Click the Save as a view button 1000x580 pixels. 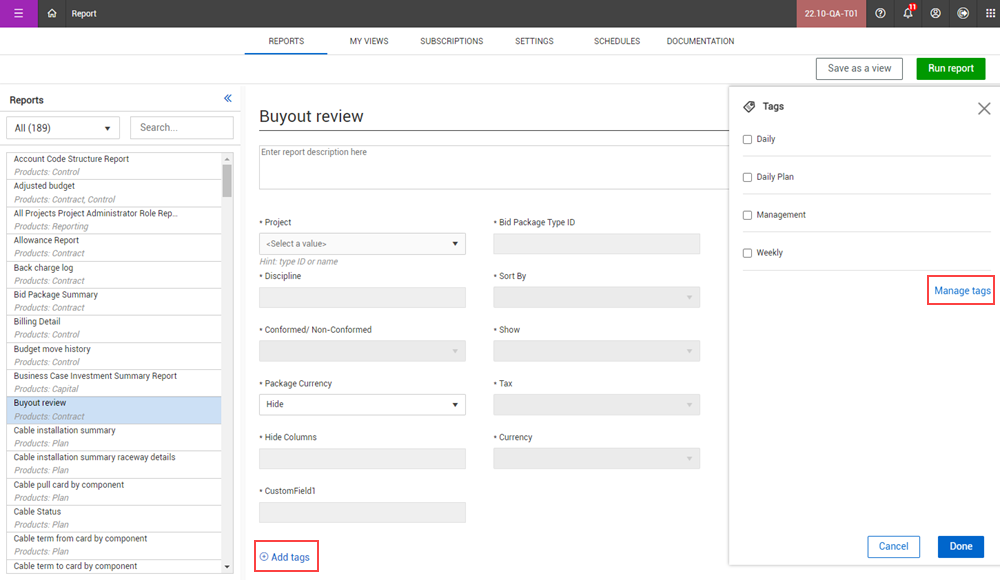[x=859, y=68]
